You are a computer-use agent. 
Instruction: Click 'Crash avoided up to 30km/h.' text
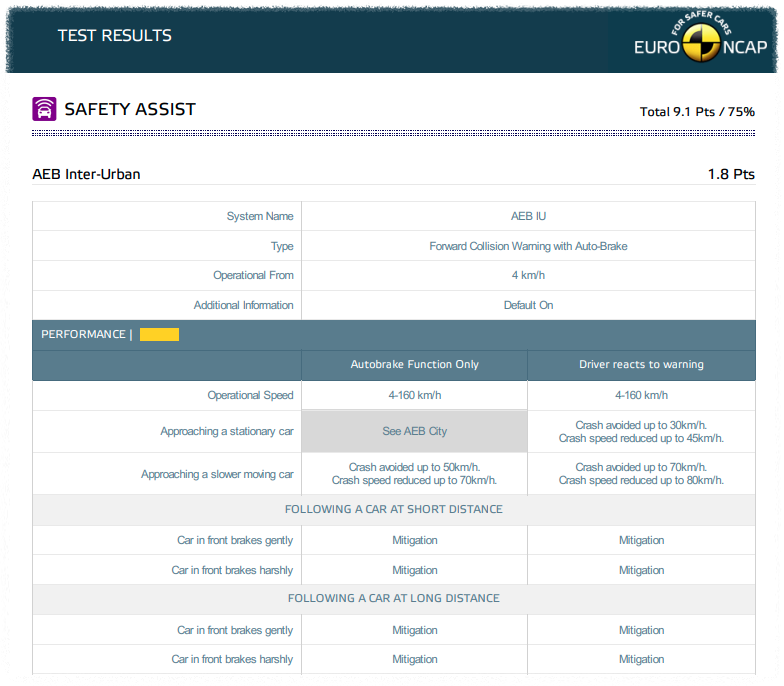tap(641, 425)
